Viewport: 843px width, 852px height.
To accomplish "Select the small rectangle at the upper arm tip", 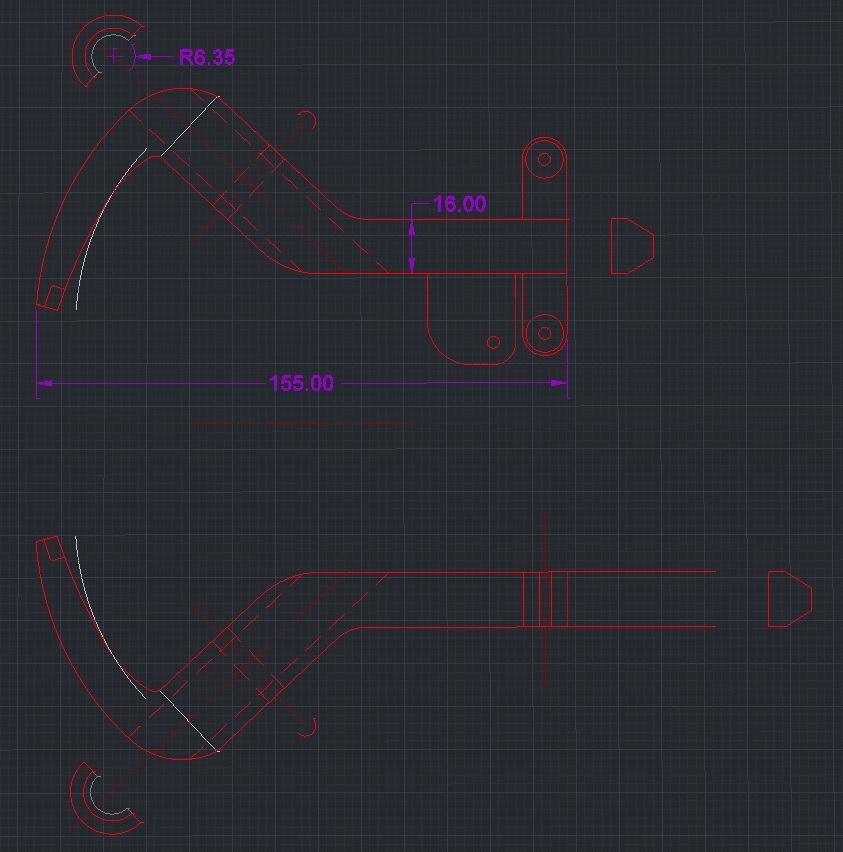I will (x=54, y=296).
